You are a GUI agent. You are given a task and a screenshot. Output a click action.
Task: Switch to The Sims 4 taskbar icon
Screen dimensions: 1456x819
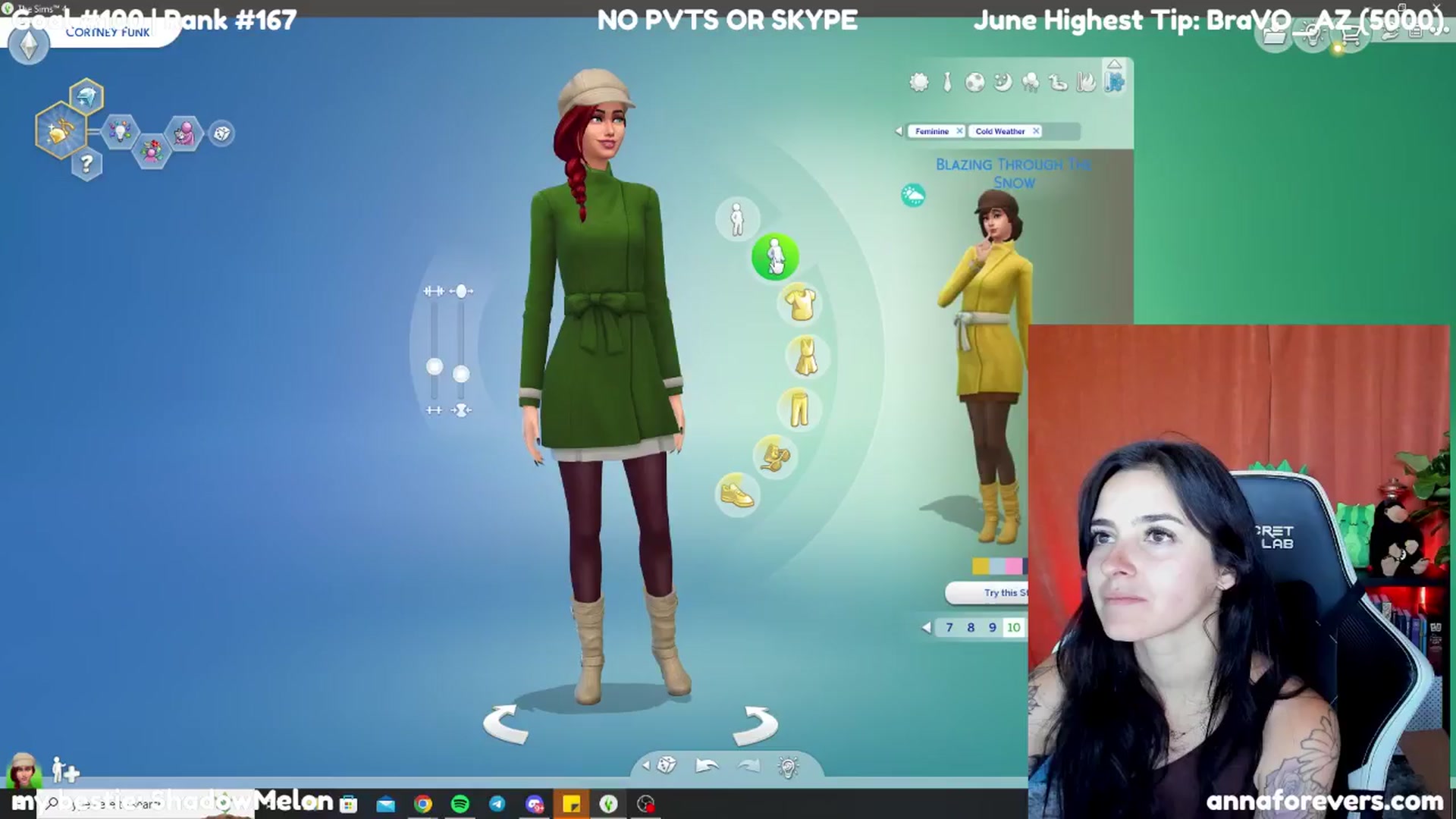(608, 804)
